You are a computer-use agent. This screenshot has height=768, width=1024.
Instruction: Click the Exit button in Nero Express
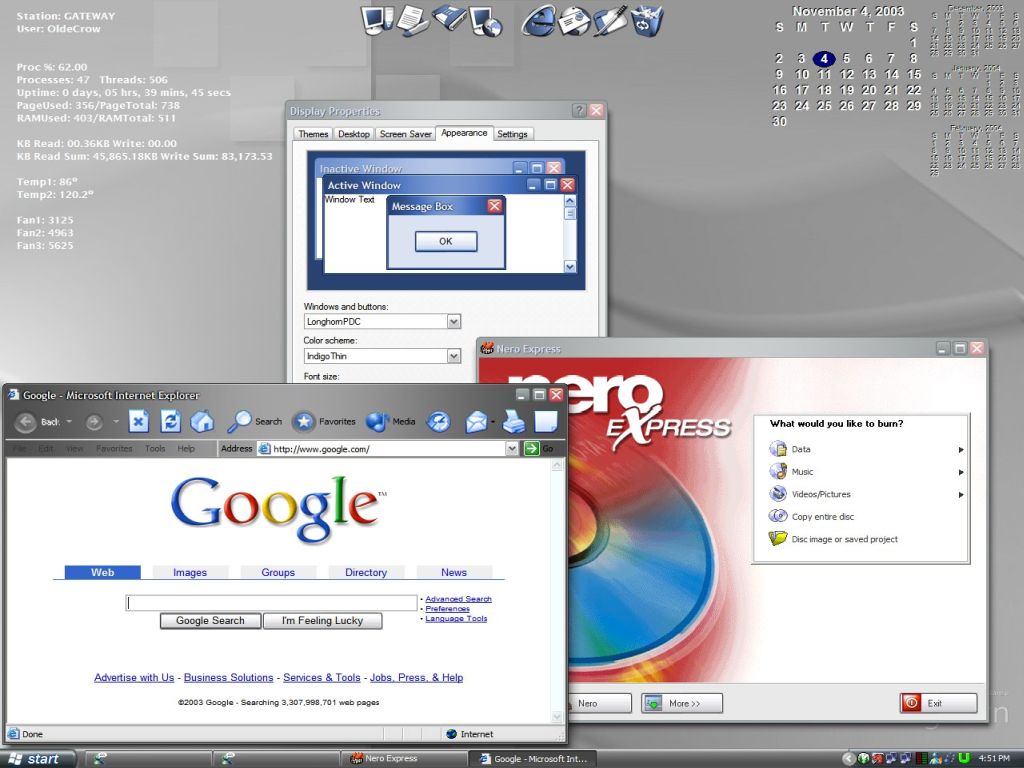(x=938, y=703)
